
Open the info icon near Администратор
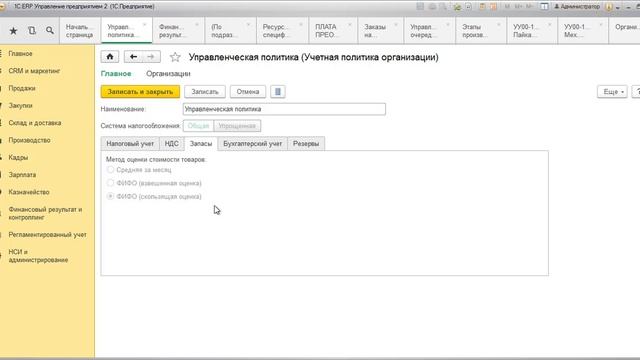(609, 7)
